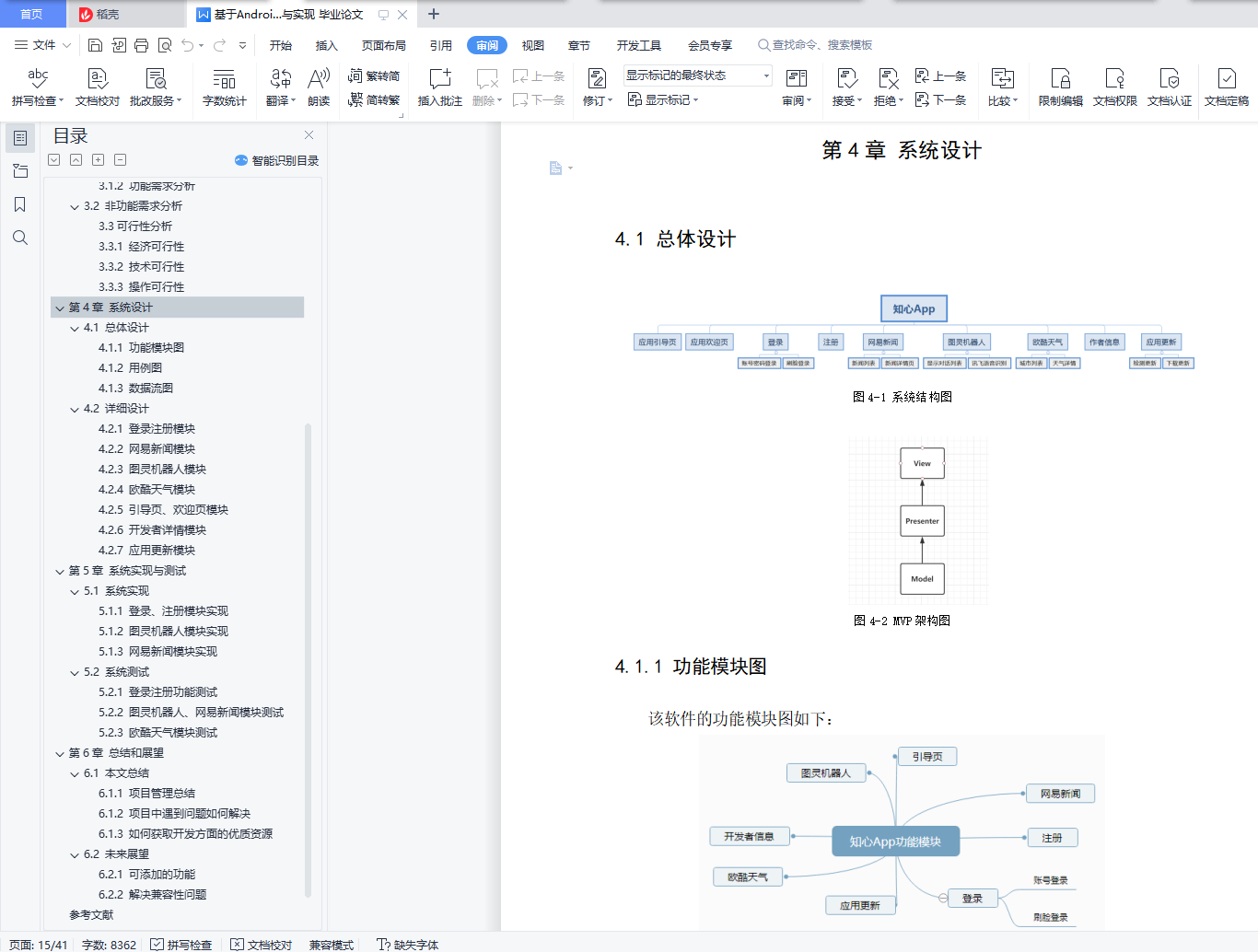This screenshot has width=1258, height=952.
Task: Collapse 第 5 章 系统实现与测试 chevron
Action: coord(60,571)
